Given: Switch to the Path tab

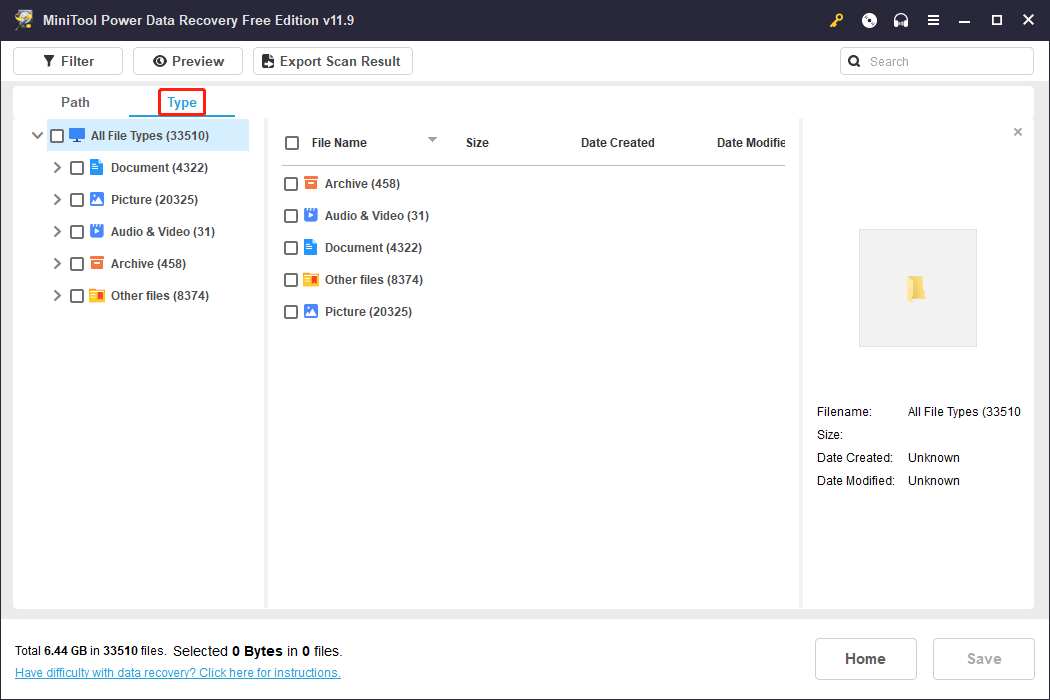Looking at the screenshot, I should coord(75,102).
